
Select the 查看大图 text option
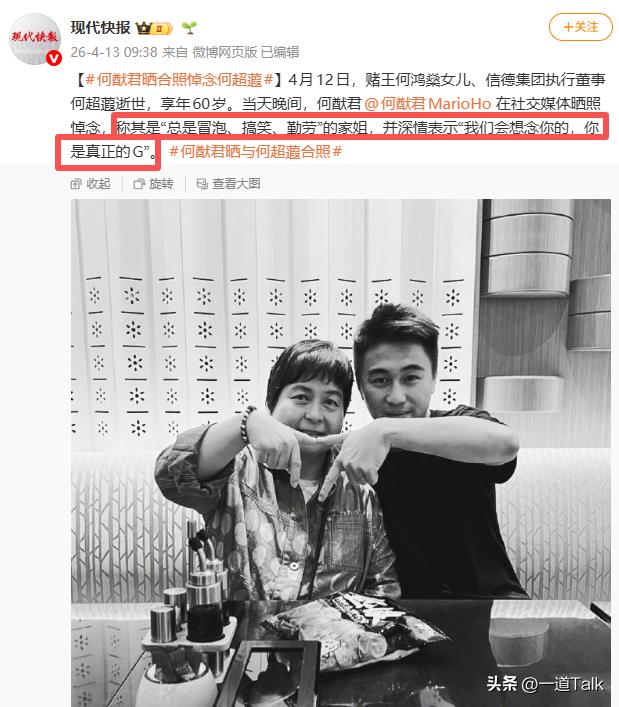click(x=236, y=184)
